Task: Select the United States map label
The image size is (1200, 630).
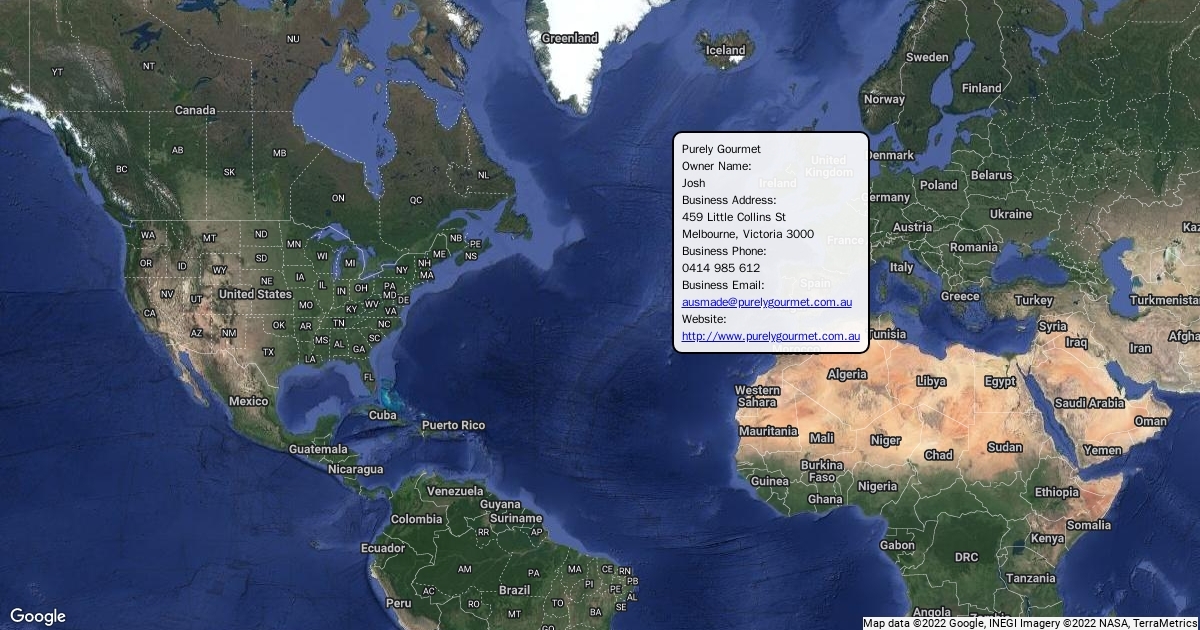Action: tap(255, 294)
